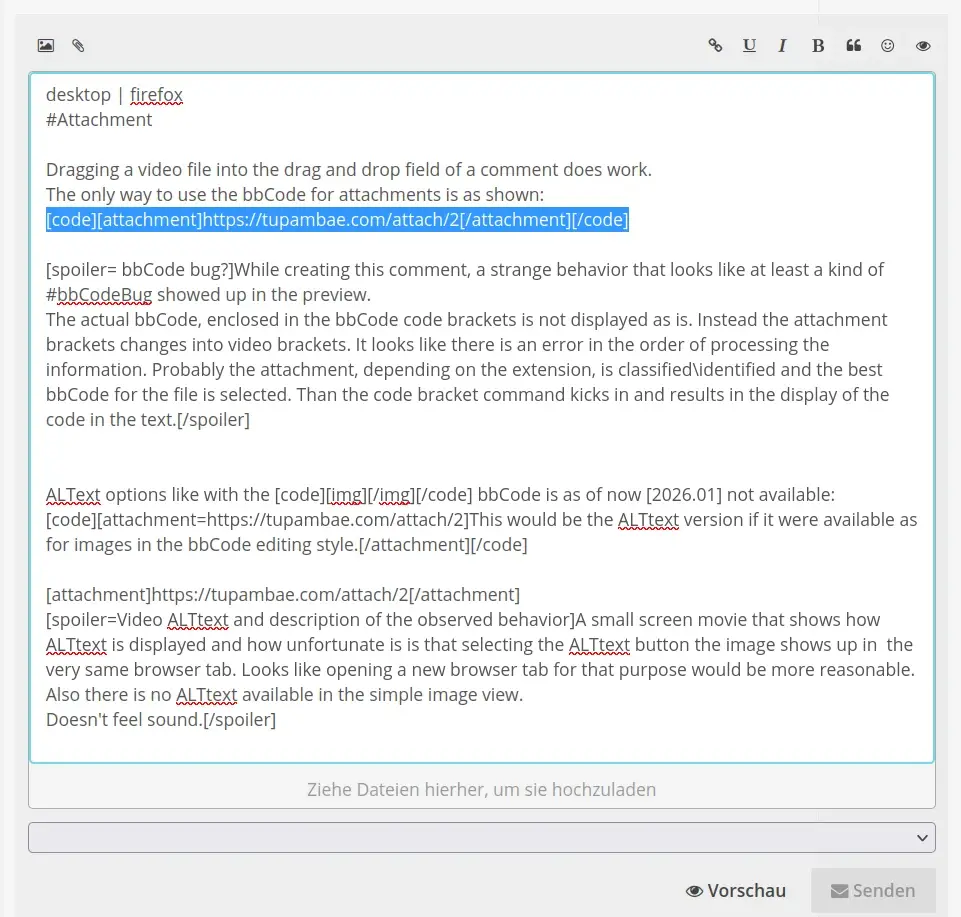Click the firefox link in the comment text
Screen dimensions: 961x917
pos(156,94)
